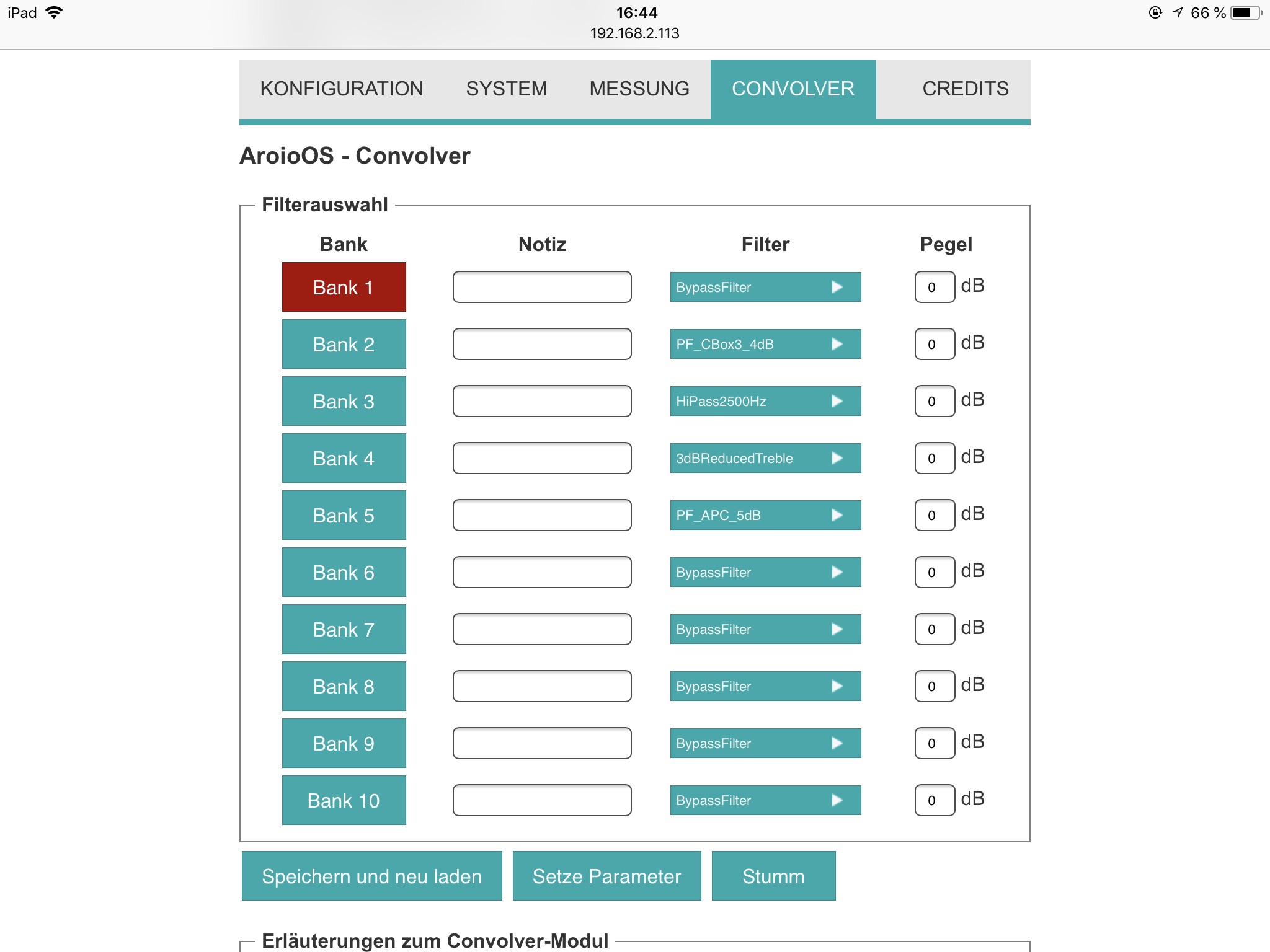Viewport: 1270px width, 952px height.
Task: Open the Bank 6 BypassFilter dropdown
Action: point(765,572)
